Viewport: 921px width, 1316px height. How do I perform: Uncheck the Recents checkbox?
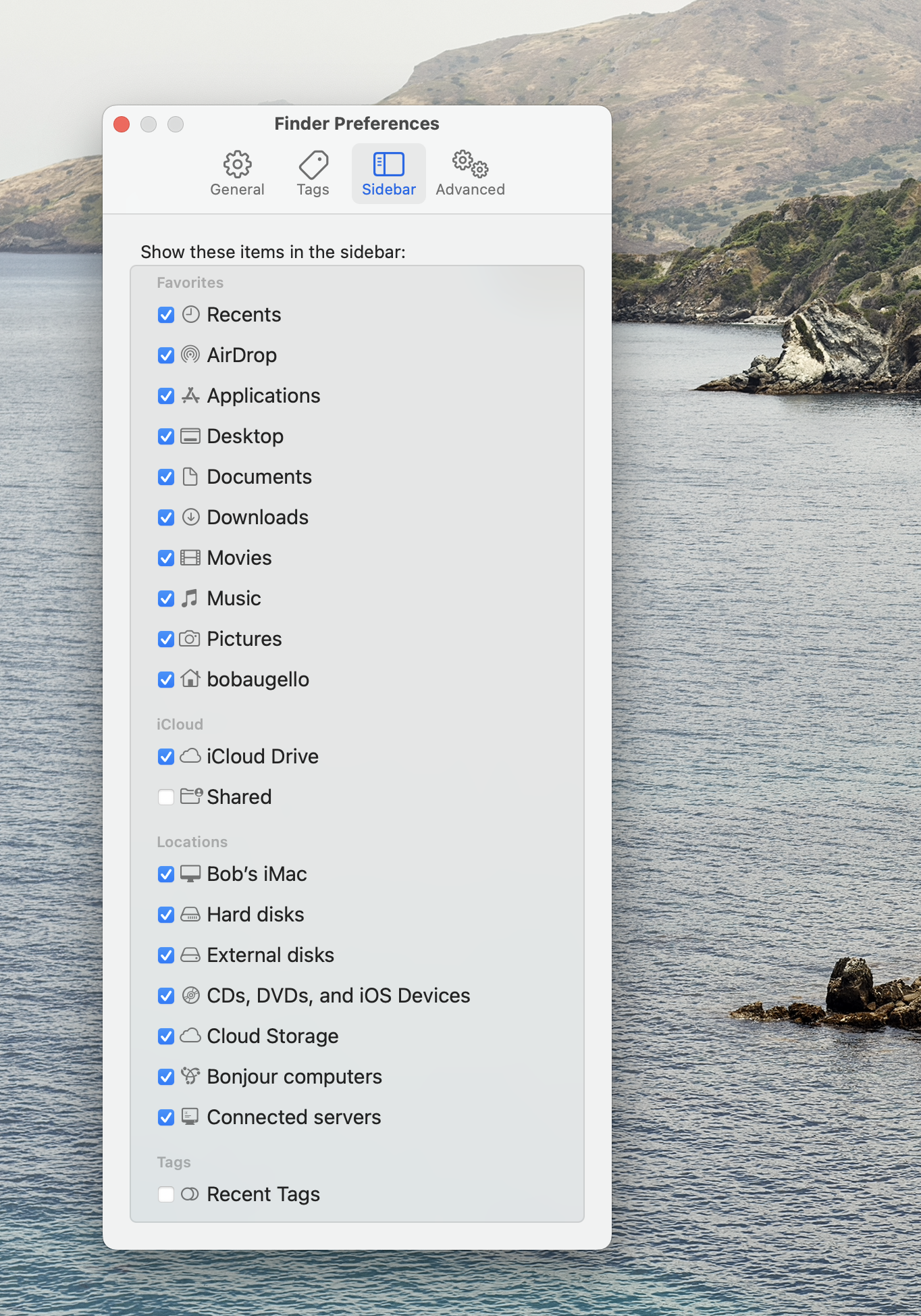click(x=166, y=315)
